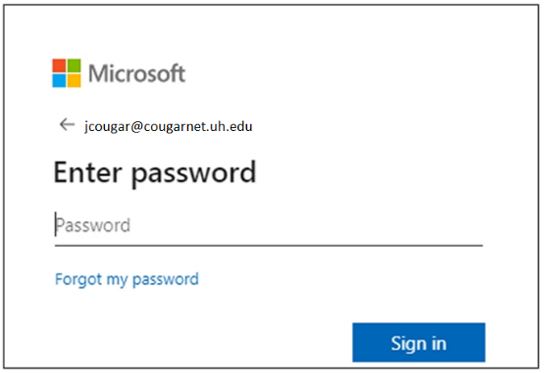Submit with the Sign in button

tap(419, 342)
